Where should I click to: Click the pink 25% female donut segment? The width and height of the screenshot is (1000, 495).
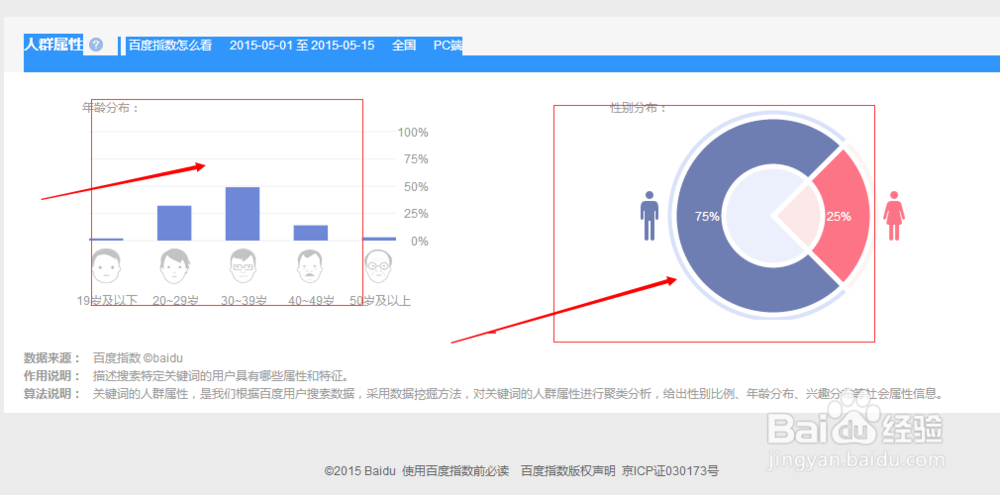[x=845, y=216]
